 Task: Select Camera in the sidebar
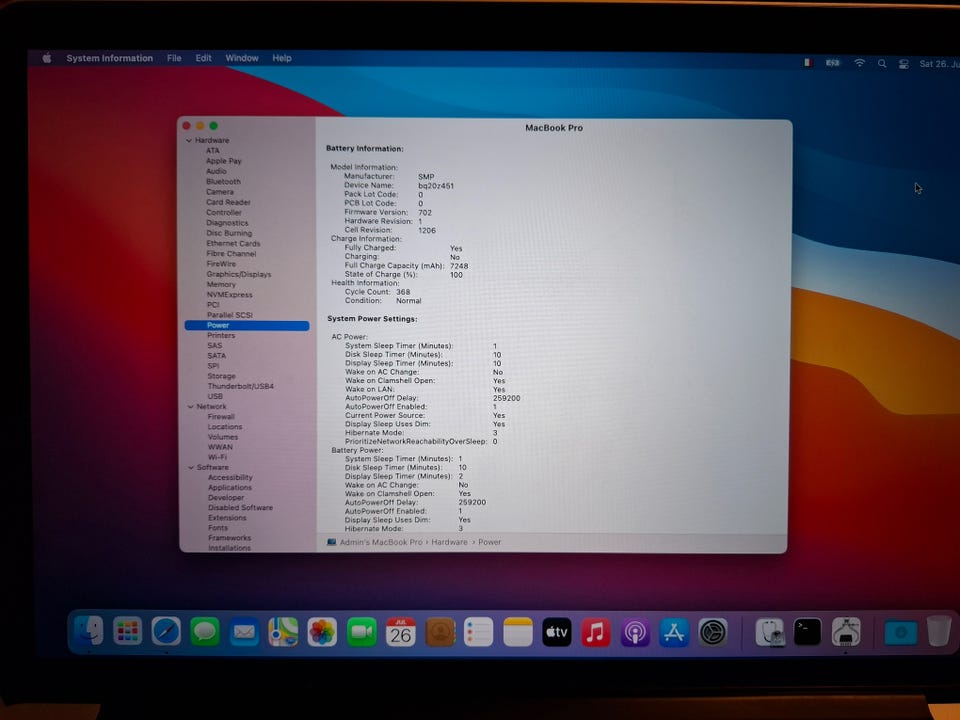[x=220, y=192]
